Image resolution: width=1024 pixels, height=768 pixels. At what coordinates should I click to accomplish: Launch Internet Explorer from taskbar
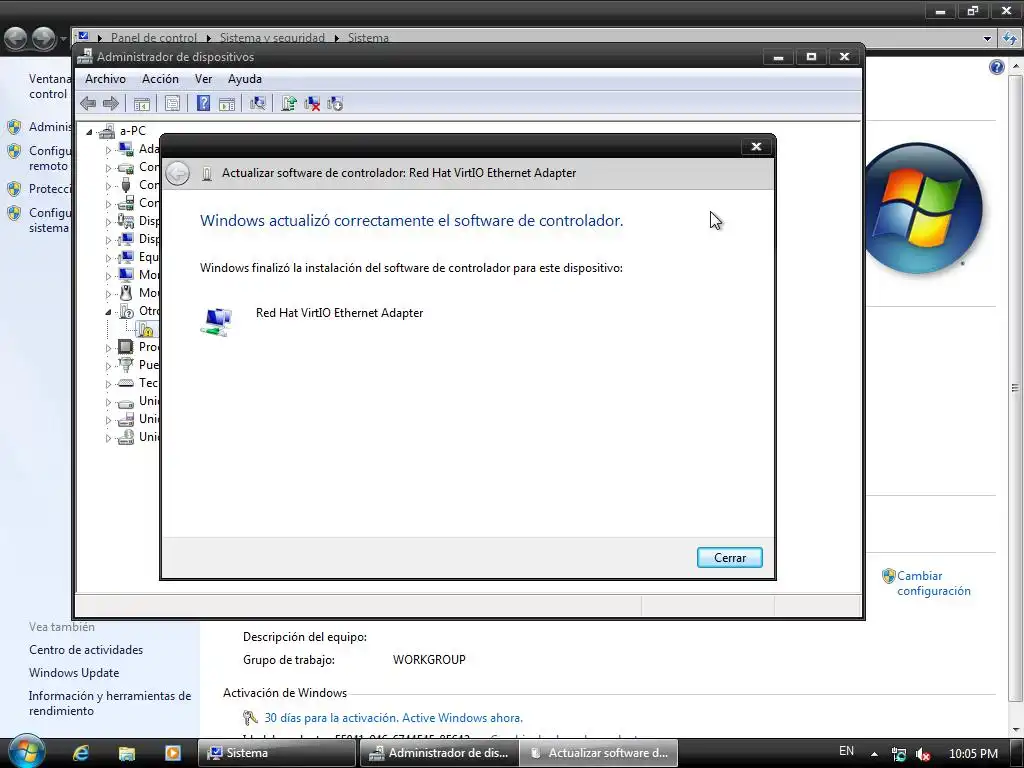(81, 753)
